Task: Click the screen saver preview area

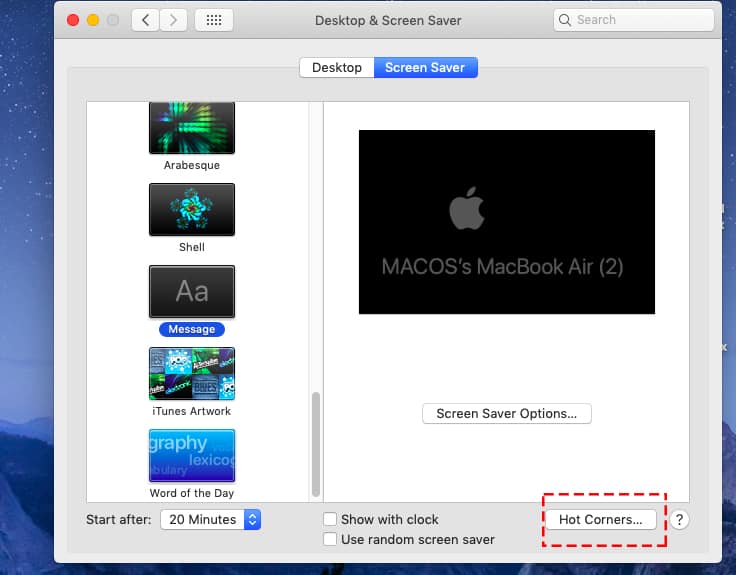Action: (507, 222)
